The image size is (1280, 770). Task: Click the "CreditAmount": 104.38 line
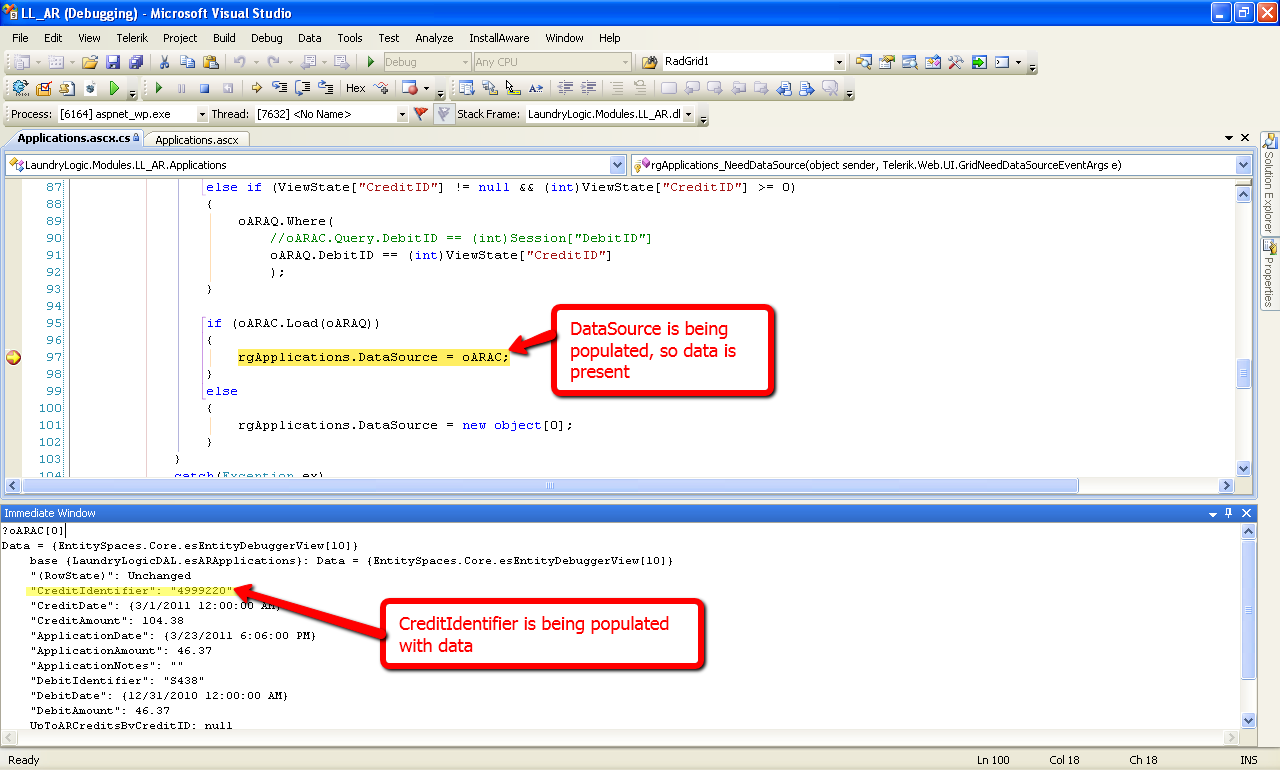[x=105, y=620]
